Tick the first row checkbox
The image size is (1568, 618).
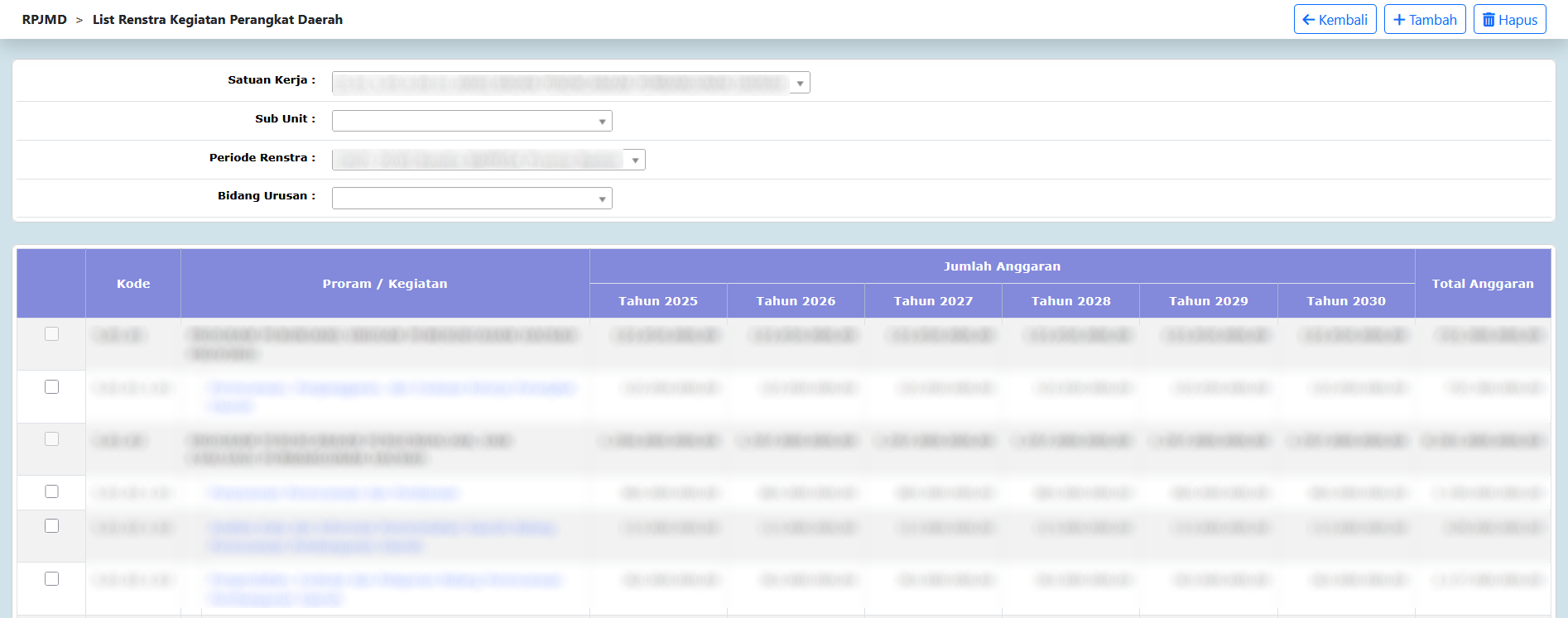click(x=51, y=334)
